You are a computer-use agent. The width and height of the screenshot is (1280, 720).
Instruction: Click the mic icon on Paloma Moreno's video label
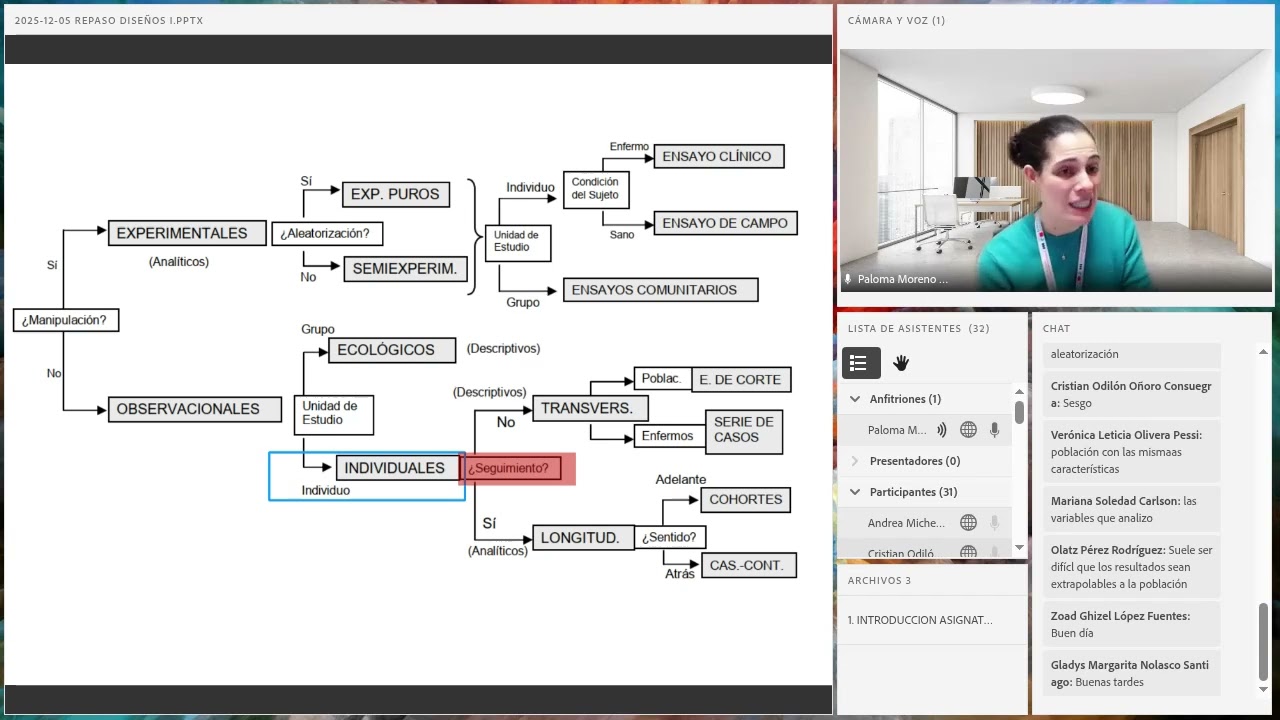pyautogui.click(x=848, y=280)
